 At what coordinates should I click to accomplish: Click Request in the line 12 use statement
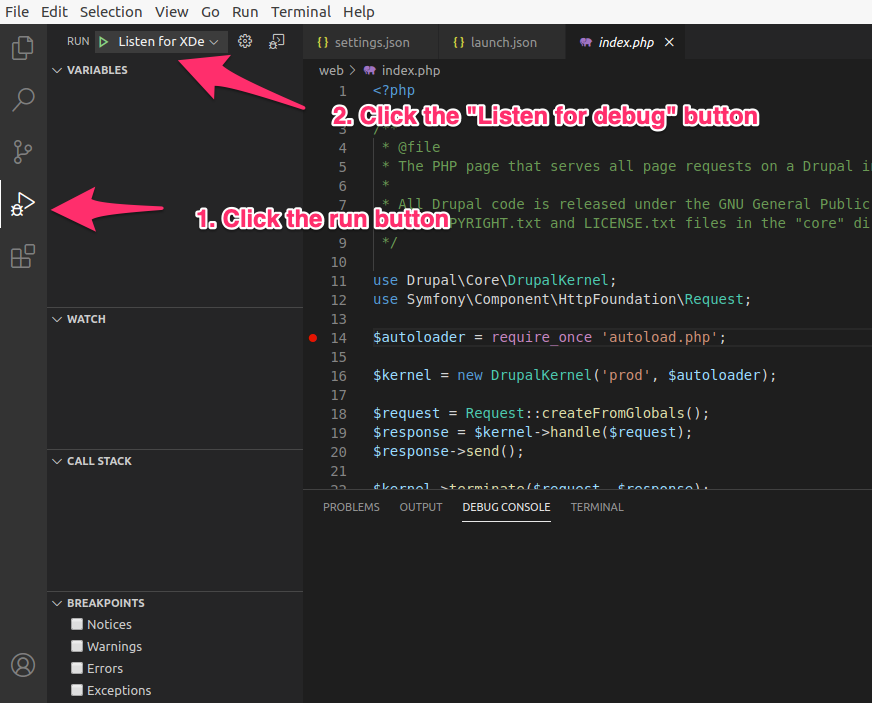click(714, 299)
